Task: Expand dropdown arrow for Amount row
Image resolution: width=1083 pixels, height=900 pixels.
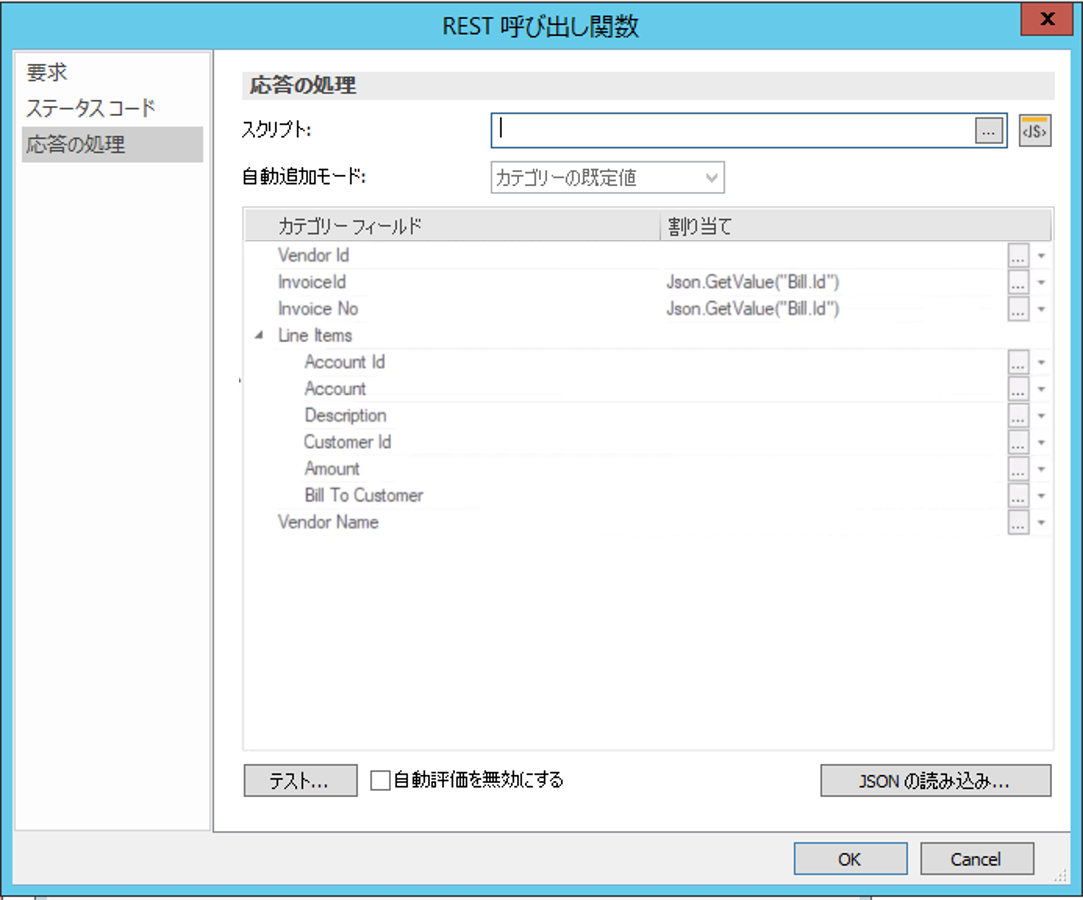Action: pyautogui.click(x=1041, y=470)
